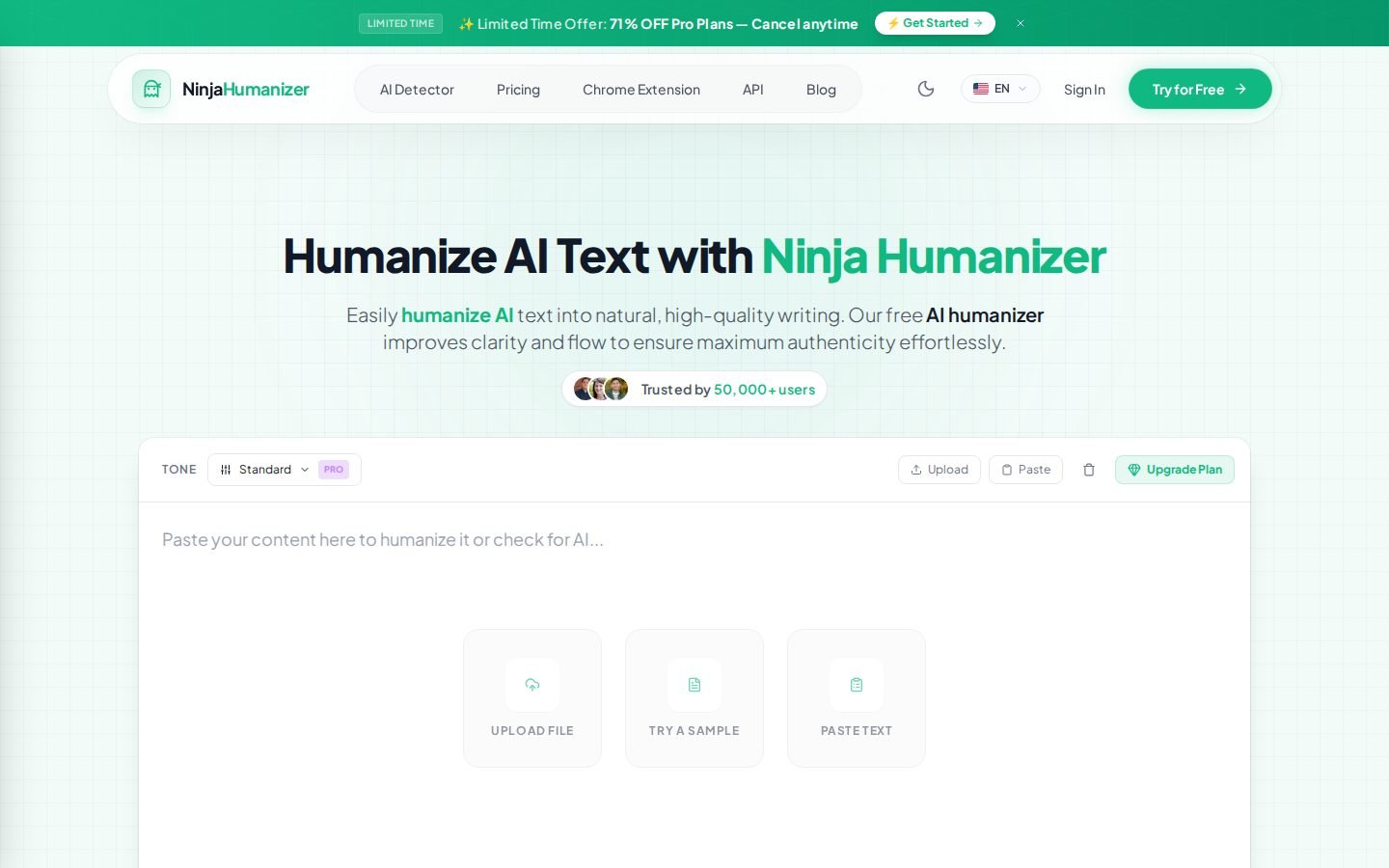
Task: Click the 'Trusted by 50,000+ users' text
Action: click(728, 390)
